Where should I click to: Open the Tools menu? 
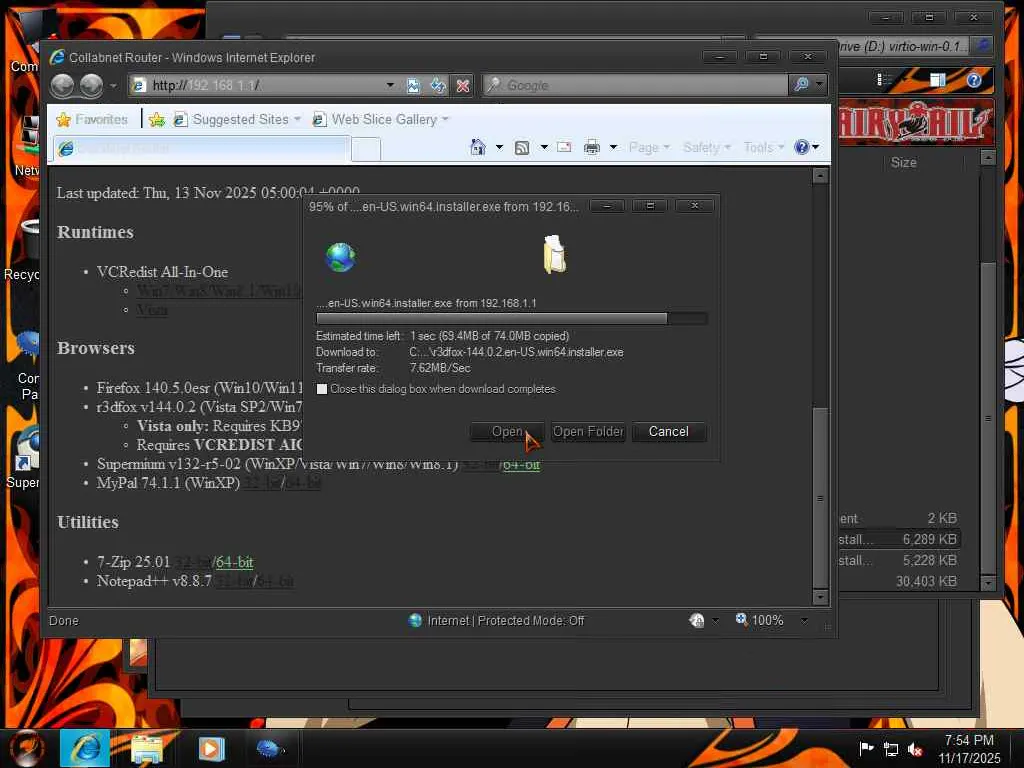[763, 148]
